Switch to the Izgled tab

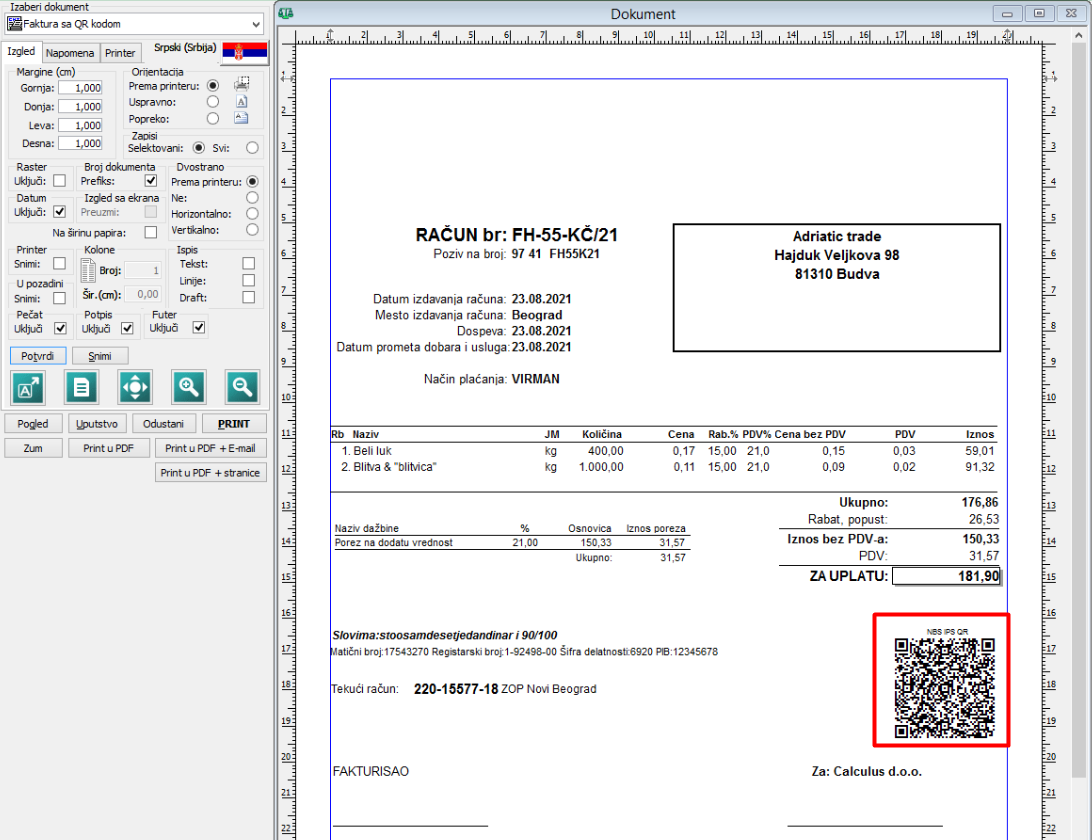(21, 52)
